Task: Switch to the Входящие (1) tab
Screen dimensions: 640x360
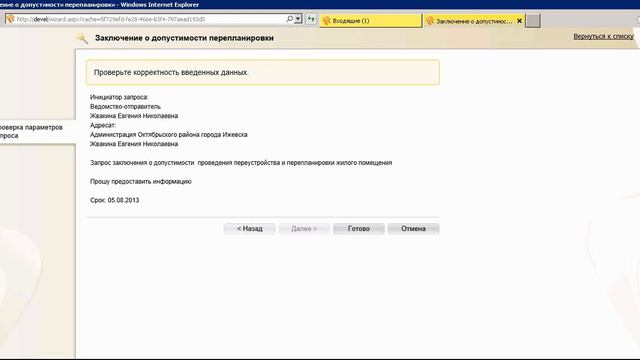Action: [371, 20]
